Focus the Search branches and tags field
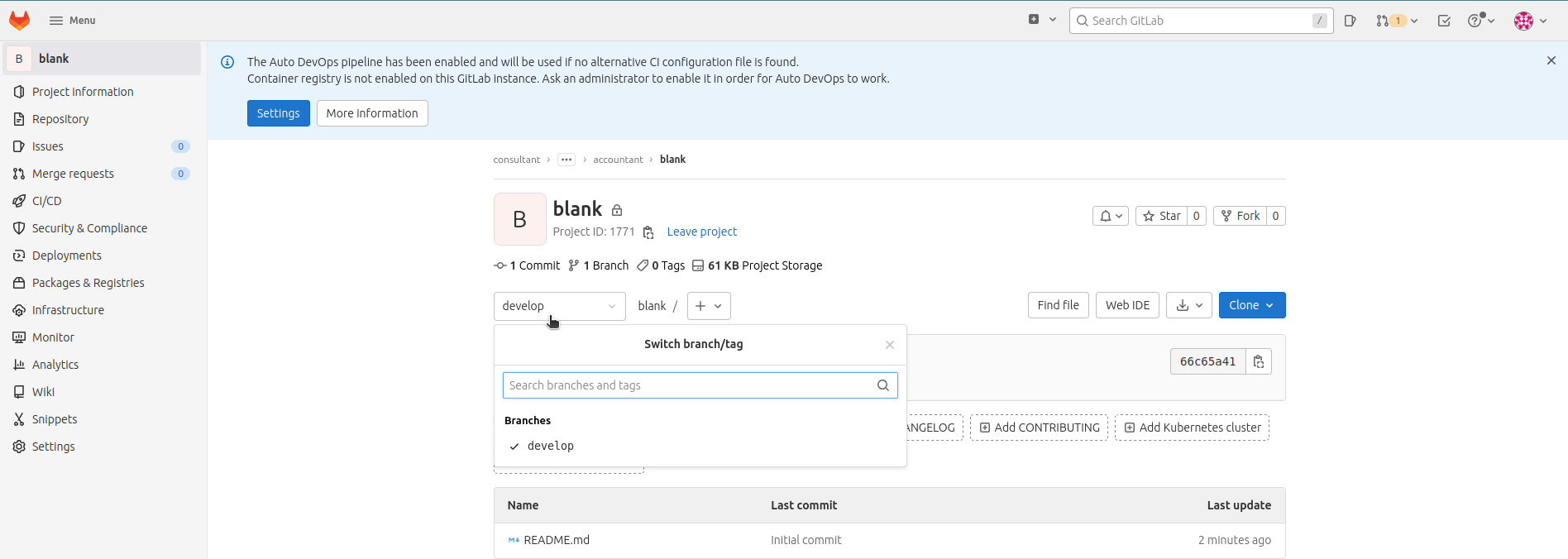Viewport: 1568px width, 559px height. point(700,385)
